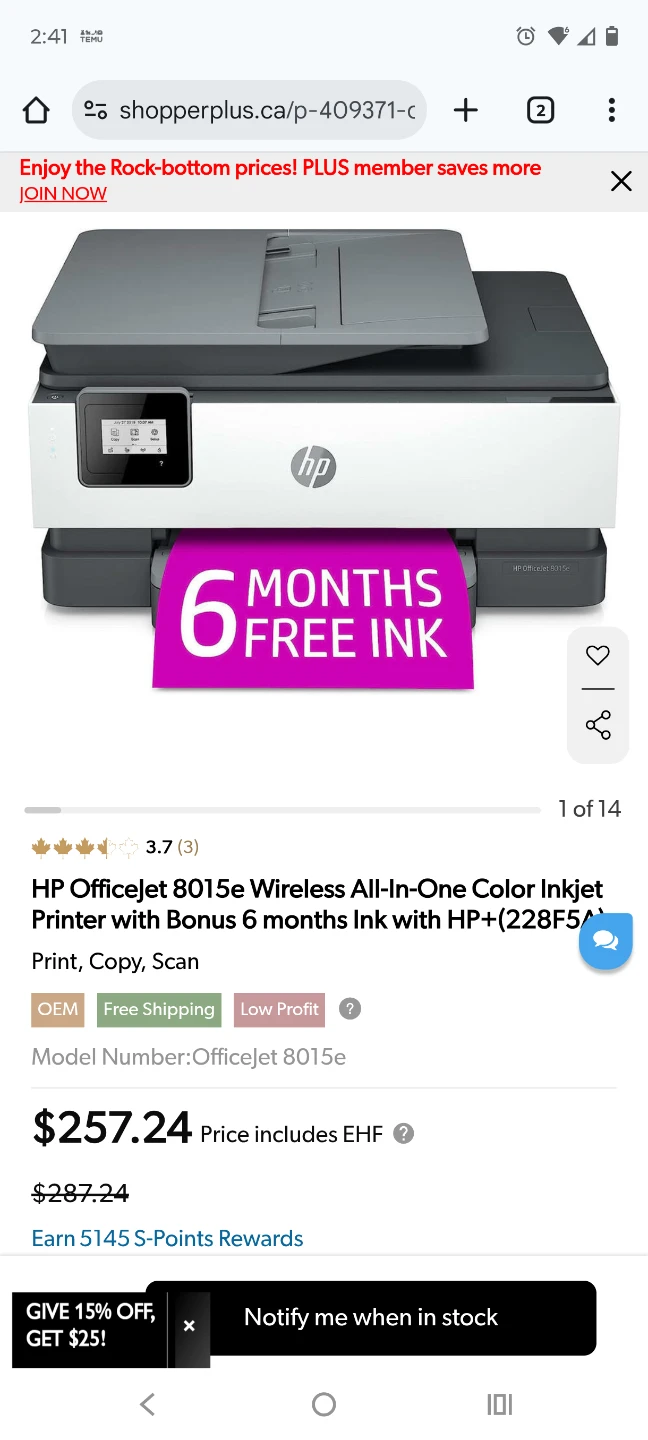Tap question mark next to Low Profit
648x1440 pixels.
pyautogui.click(x=349, y=1009)
